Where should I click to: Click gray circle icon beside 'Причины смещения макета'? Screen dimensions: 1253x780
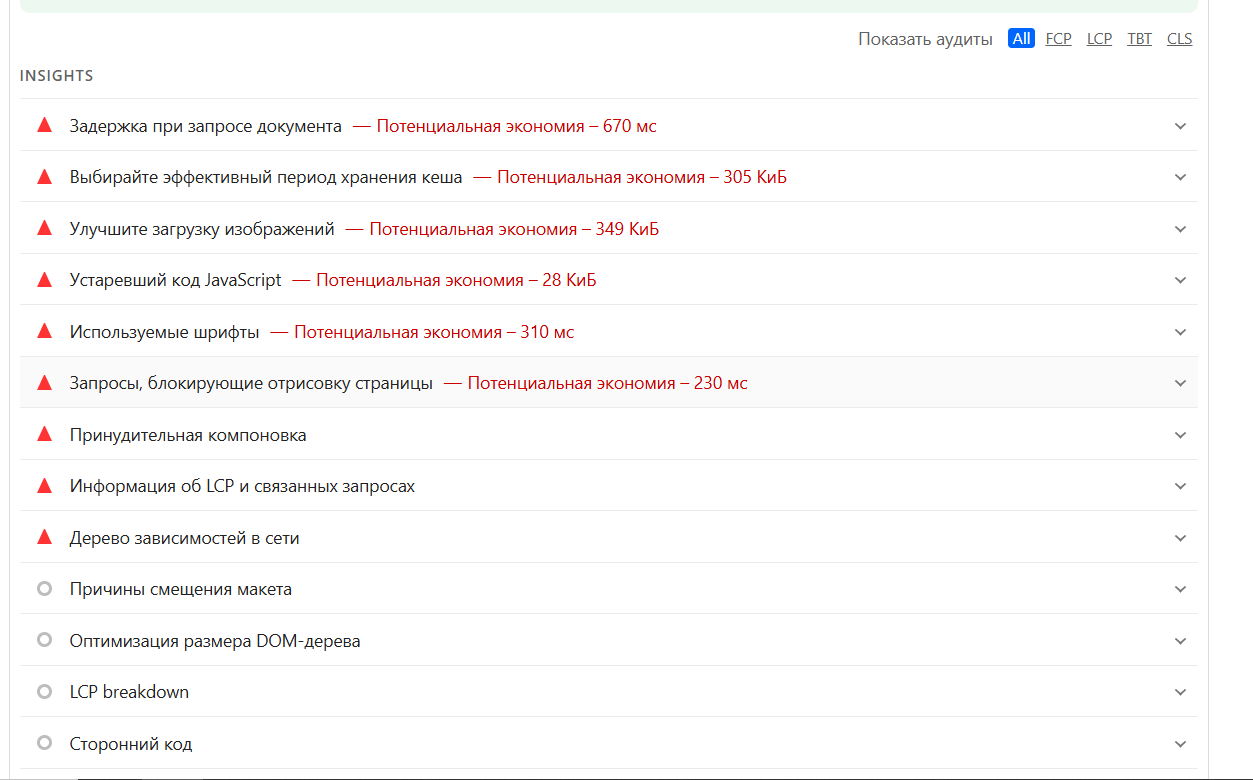point(44,589)
